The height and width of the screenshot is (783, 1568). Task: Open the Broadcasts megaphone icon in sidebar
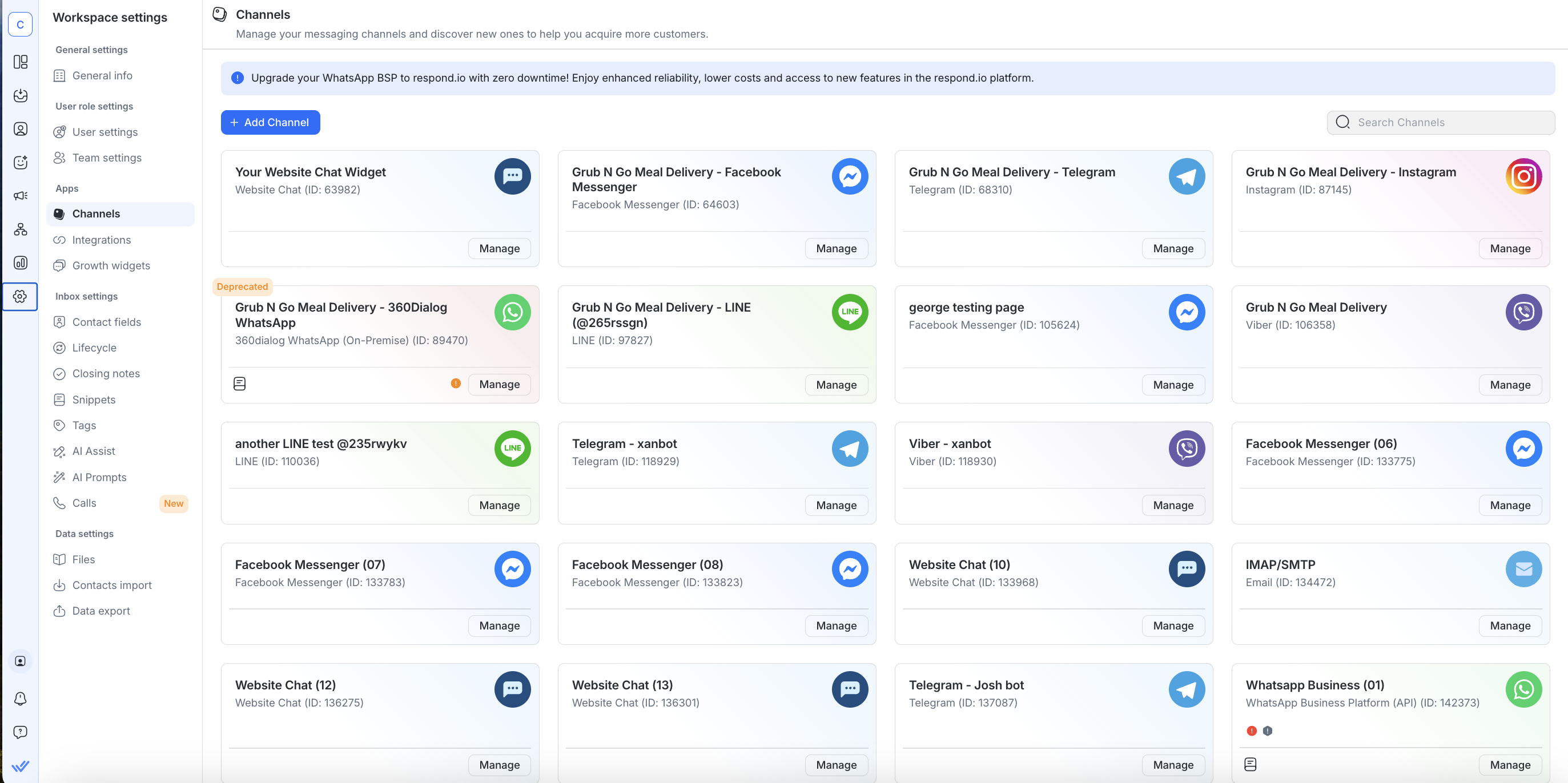pyautogui.click(x=20, y=195)
